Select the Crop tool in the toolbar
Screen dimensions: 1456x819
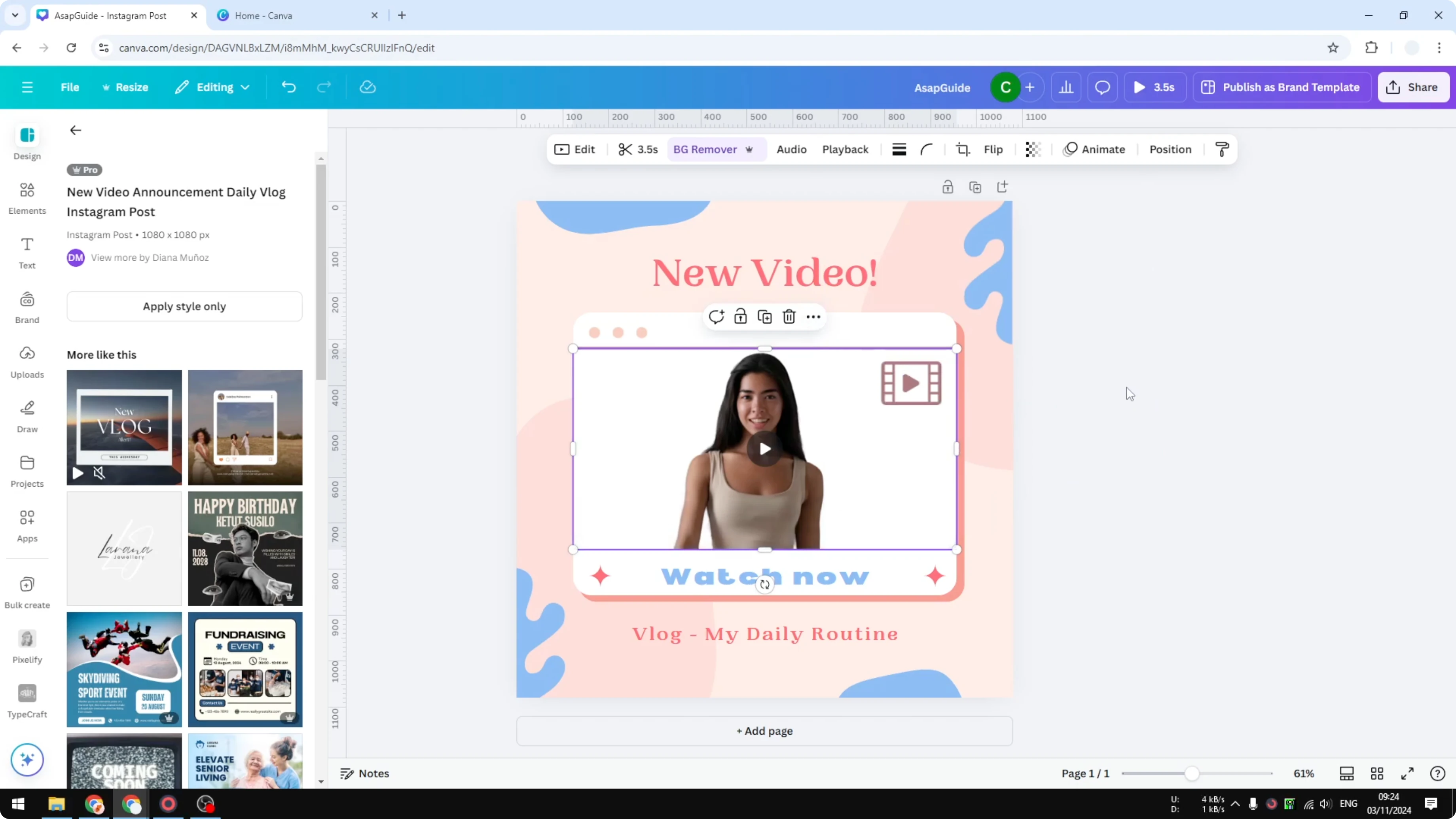pos(963,149)
